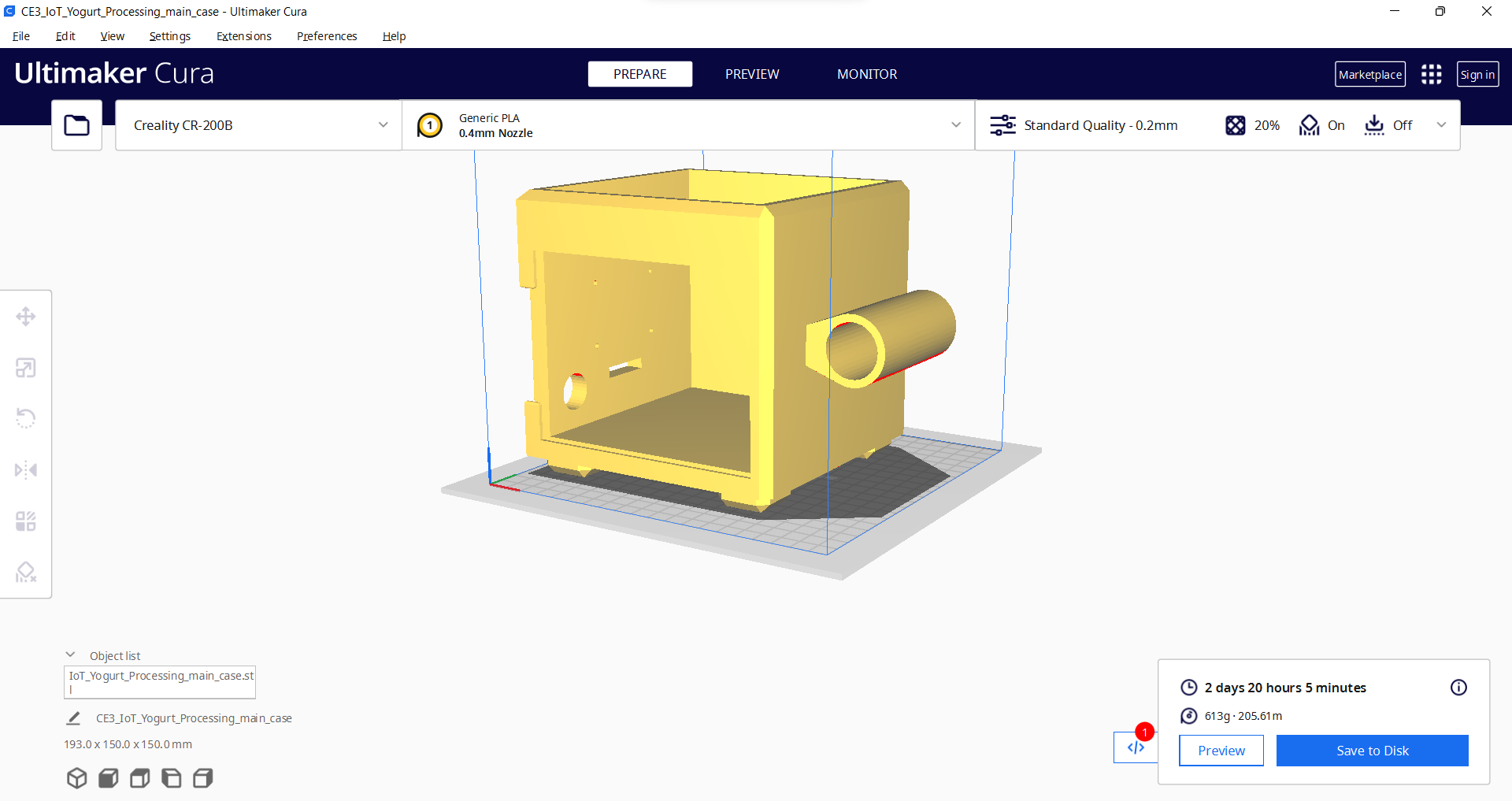Expand the Generic PLA material dropdown

[955, 124]
